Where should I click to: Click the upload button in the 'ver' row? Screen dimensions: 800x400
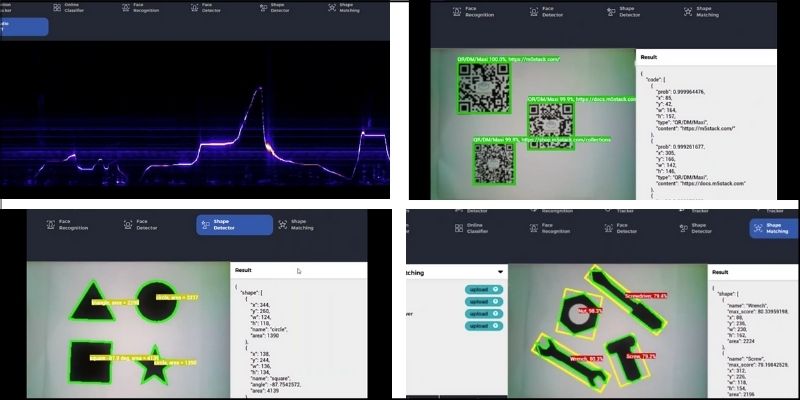click(484, 313)
